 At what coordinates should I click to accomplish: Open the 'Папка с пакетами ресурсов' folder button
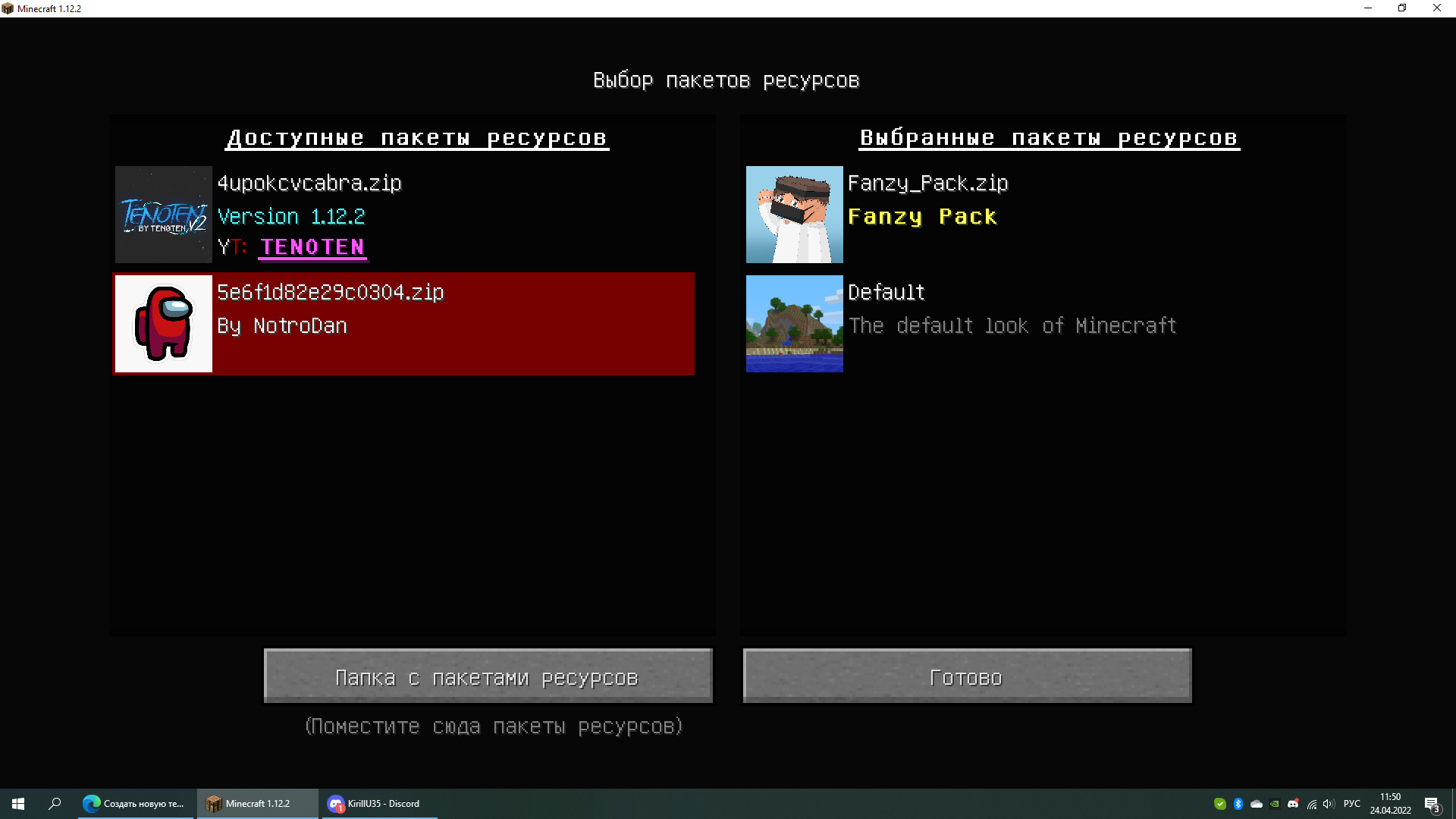(x=488, y=676)
